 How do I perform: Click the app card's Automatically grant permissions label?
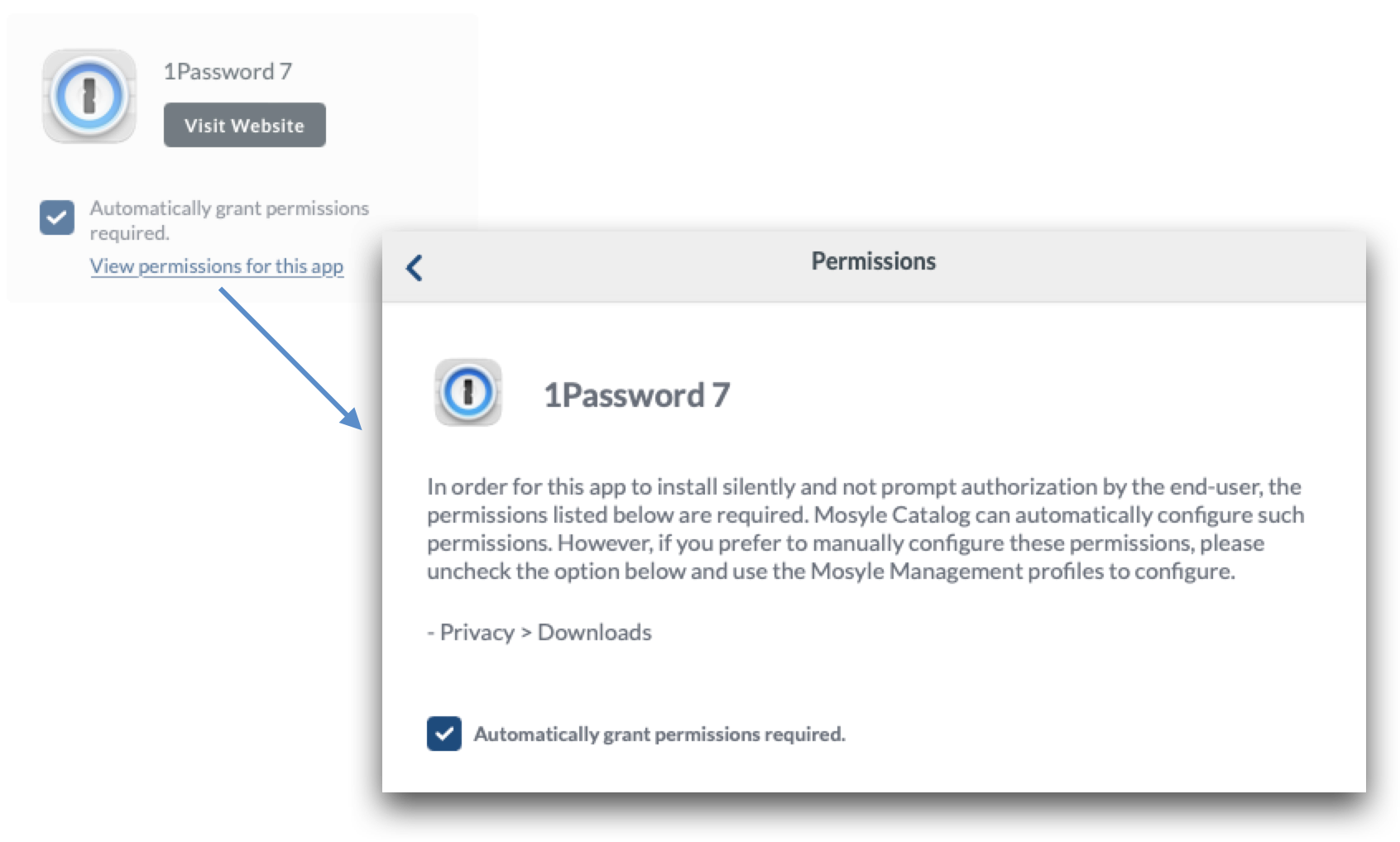click(229, 220)
